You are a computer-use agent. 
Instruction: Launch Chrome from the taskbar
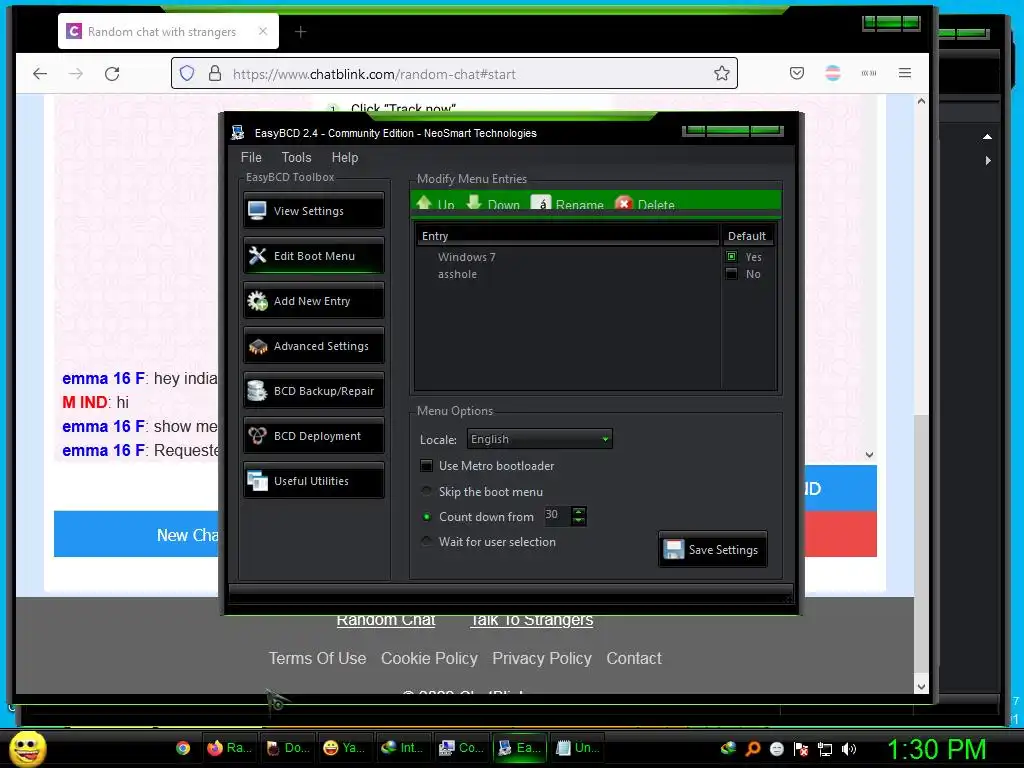pos(183,748)
